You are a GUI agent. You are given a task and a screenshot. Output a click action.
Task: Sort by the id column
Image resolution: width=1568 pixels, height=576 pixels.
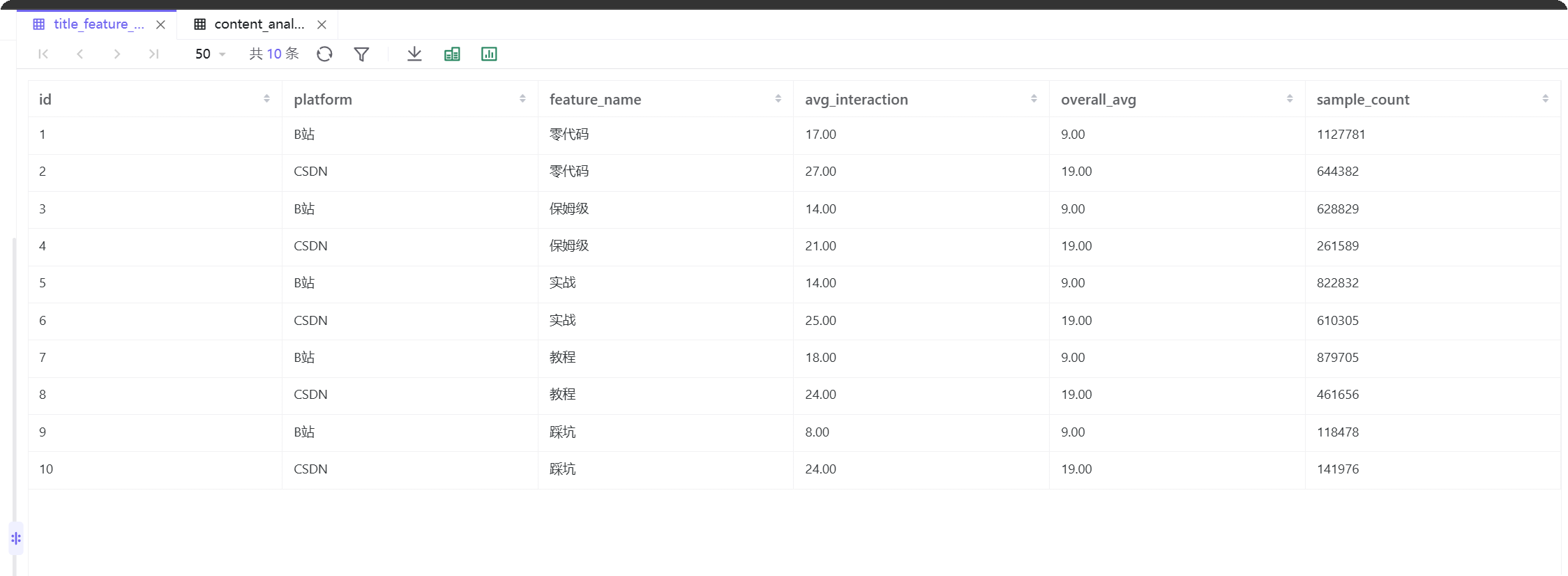click(x=266, y=99)
